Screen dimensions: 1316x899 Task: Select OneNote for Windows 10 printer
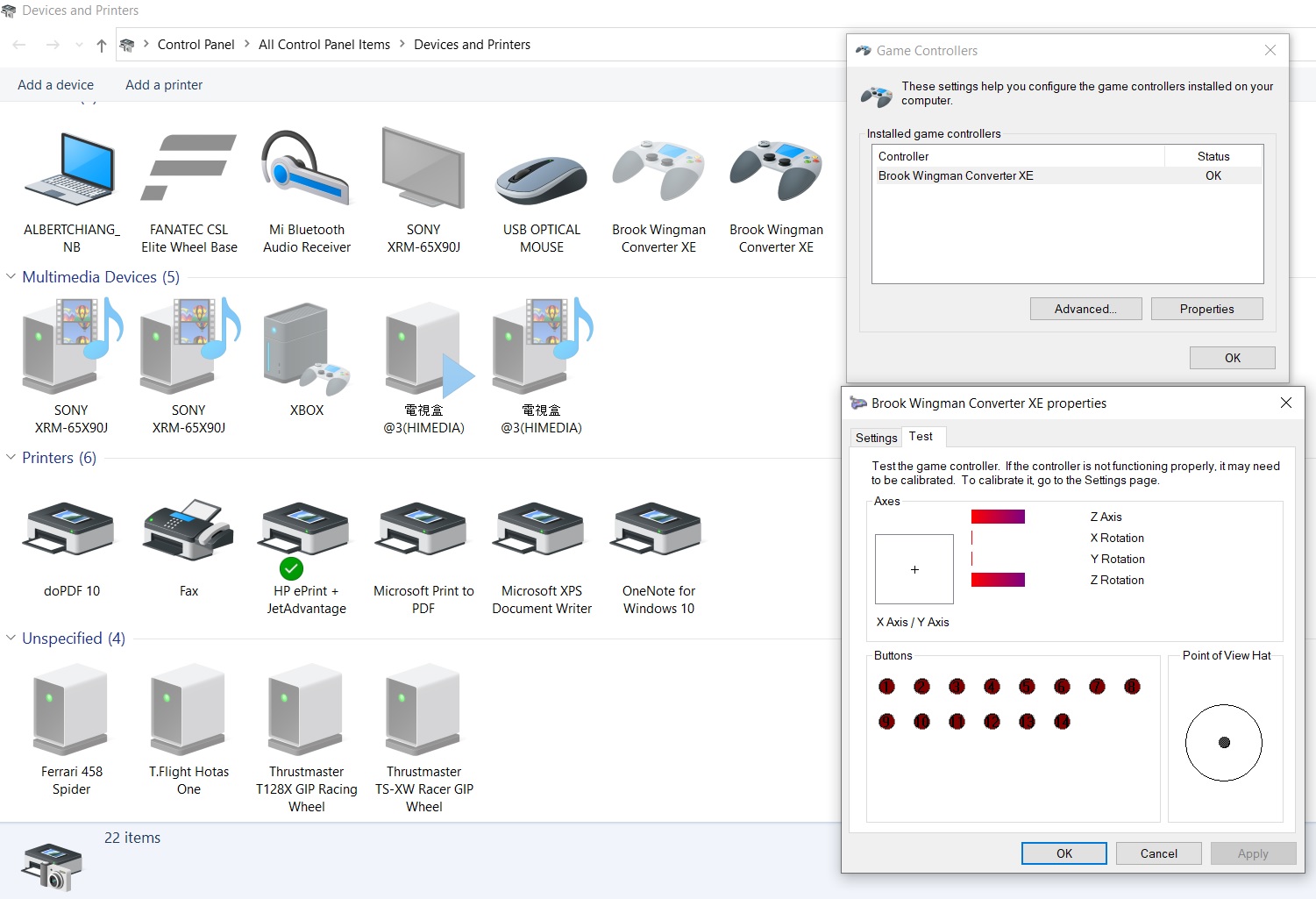coord(658,556)
